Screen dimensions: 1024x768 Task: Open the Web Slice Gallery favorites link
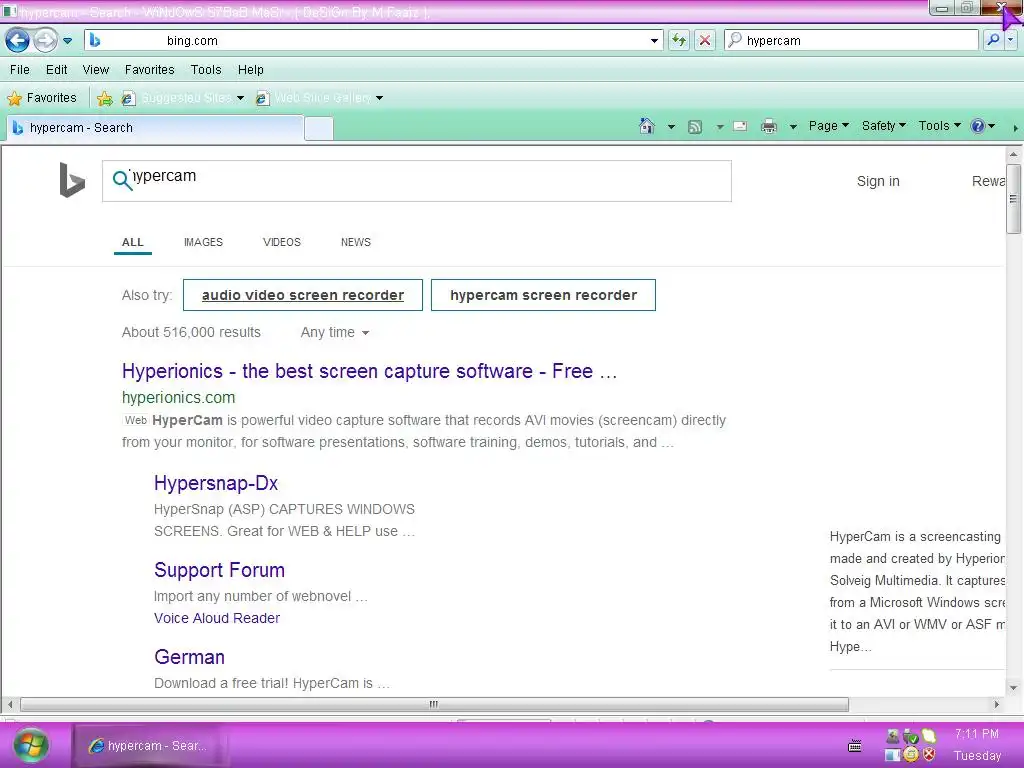pyautogui.click(x=319, y=98)
